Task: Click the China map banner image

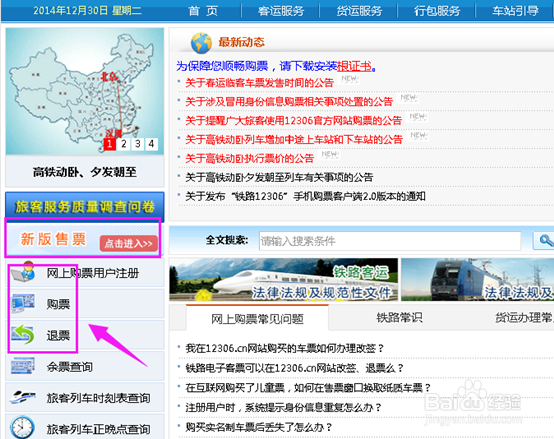Action: pyautogui.click(x=84, y=91)
